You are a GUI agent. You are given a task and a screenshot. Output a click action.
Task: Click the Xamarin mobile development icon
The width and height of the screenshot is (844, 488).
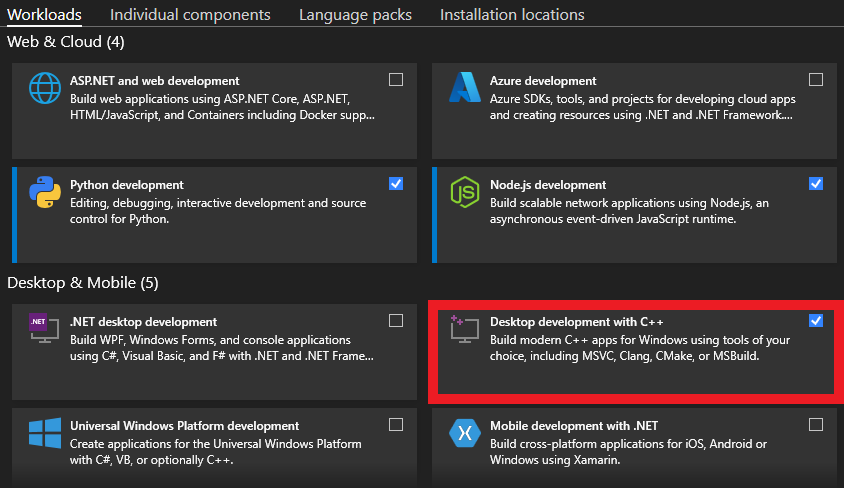(x=465, y=433)
